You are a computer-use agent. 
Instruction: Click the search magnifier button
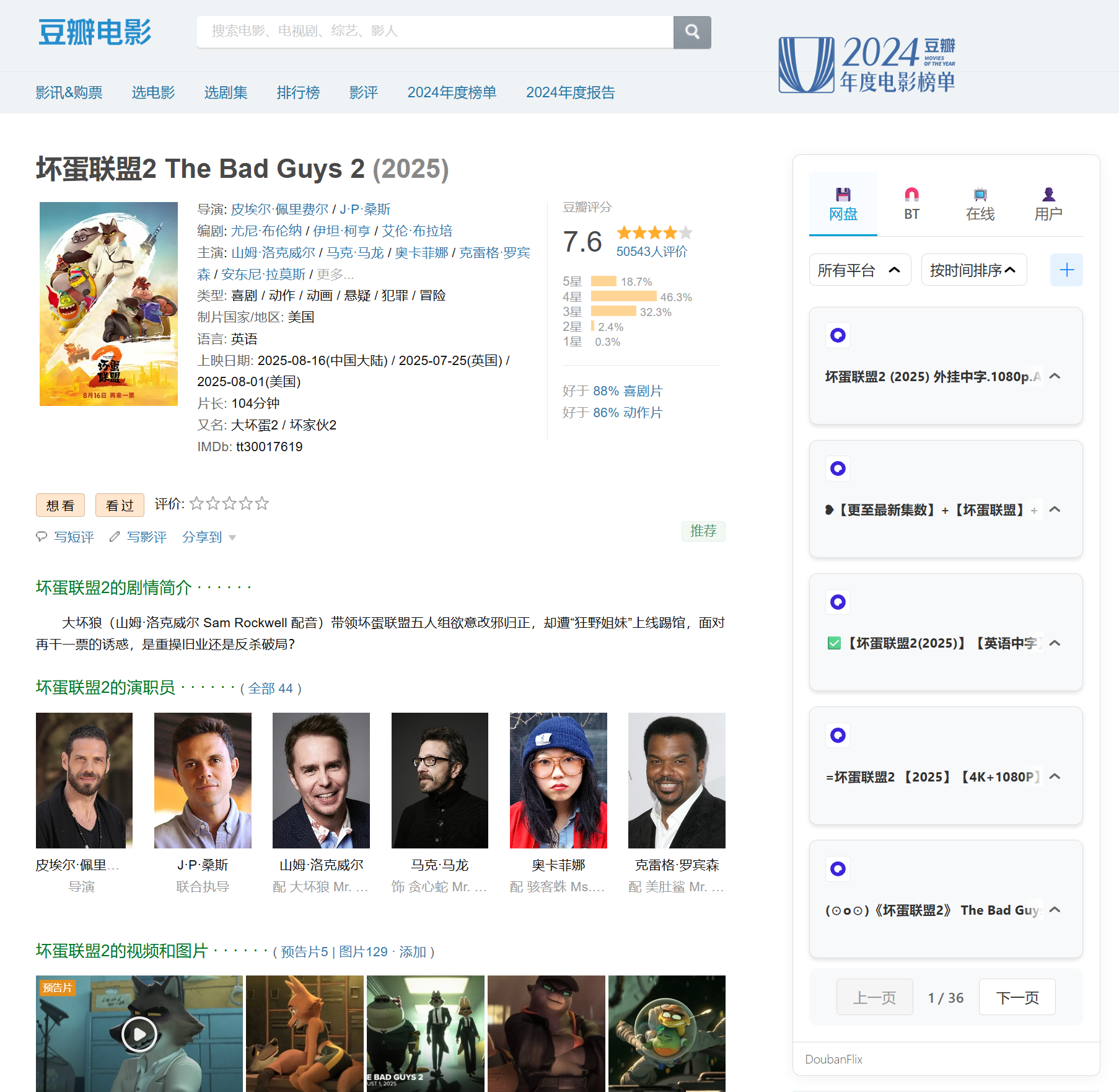tap(692, 32)
